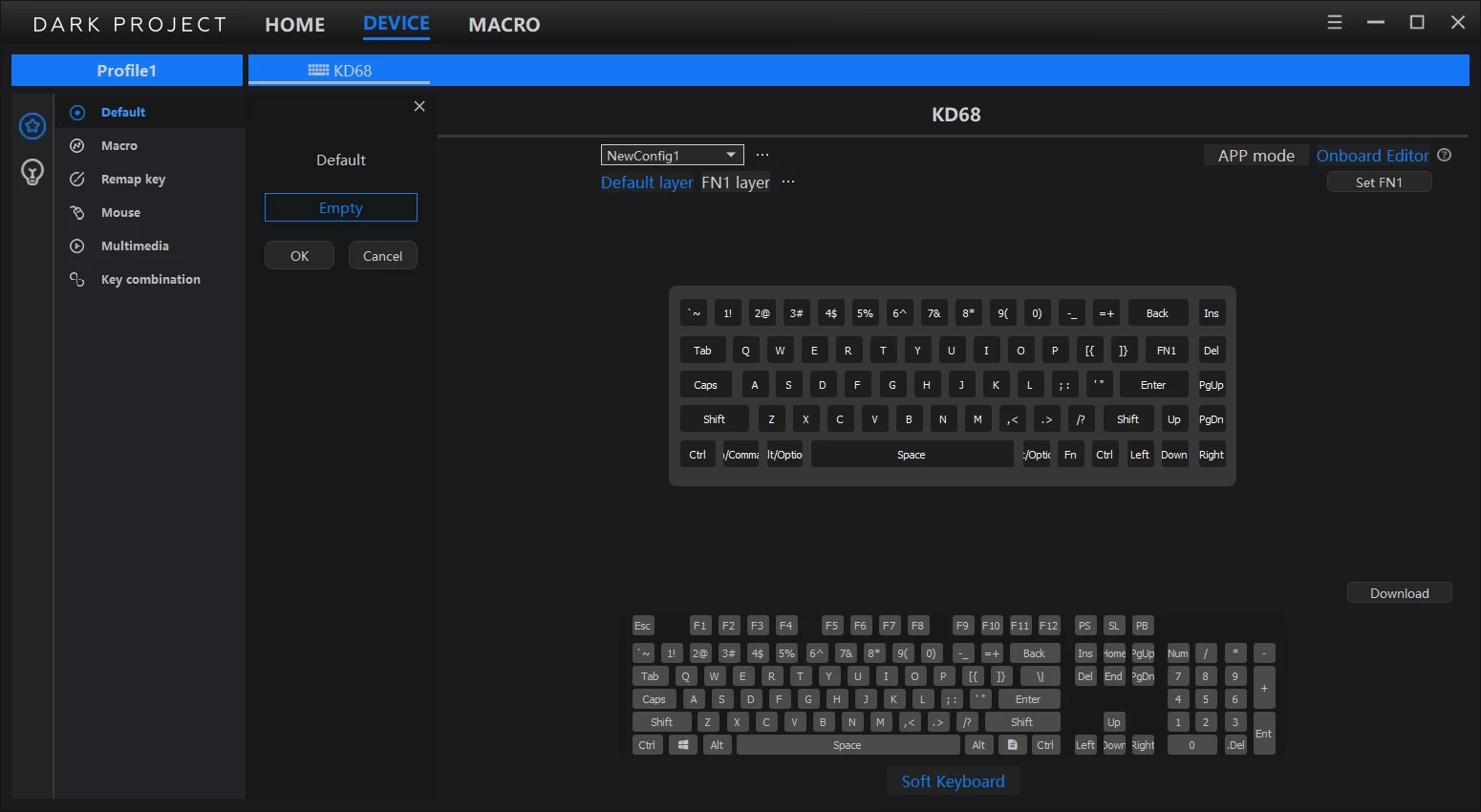The width and height of the screenshot is (1481, 812).
Task: Select the Caps key on KD68 layout
Action: coord(706,385)
